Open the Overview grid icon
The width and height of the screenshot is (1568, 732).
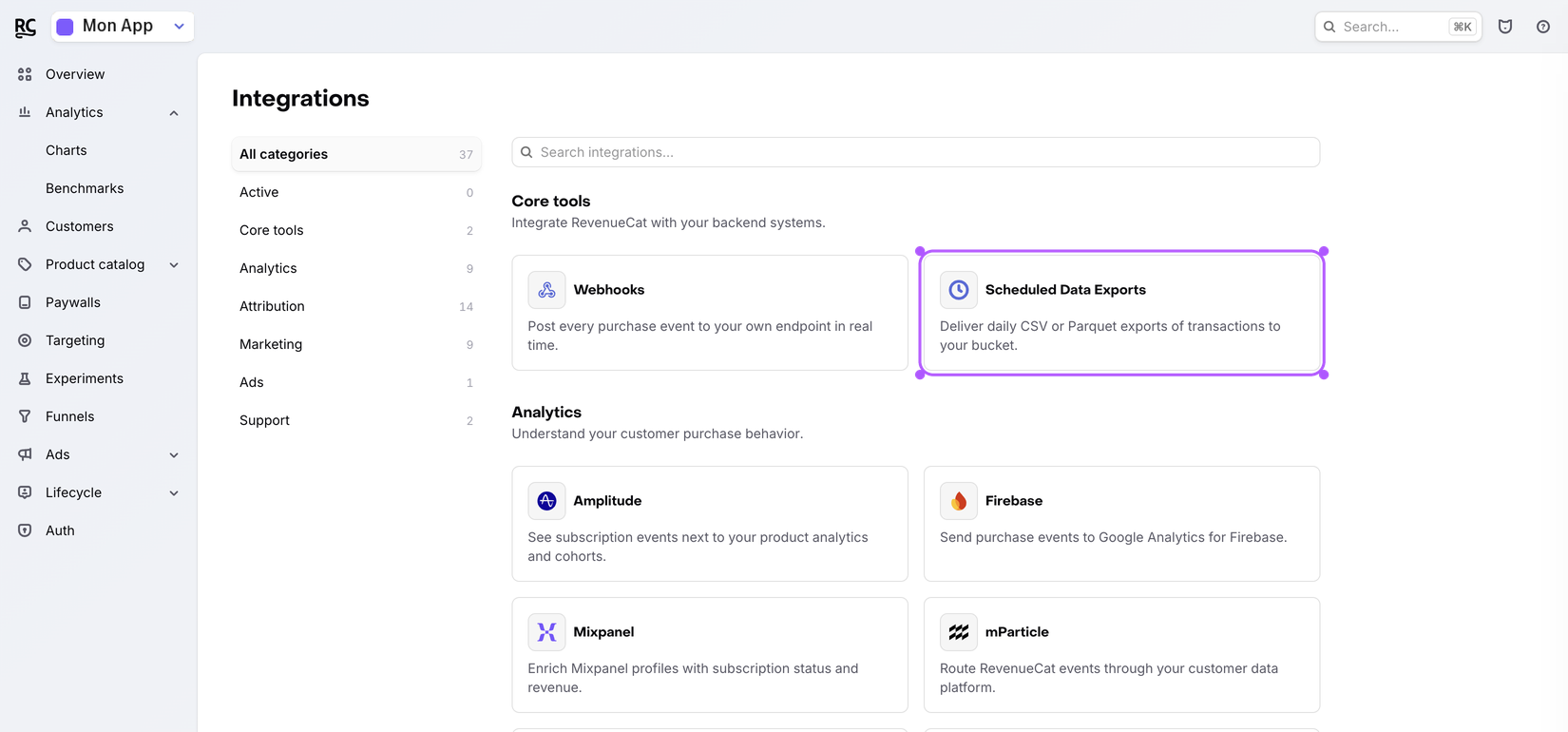[25, 74]
